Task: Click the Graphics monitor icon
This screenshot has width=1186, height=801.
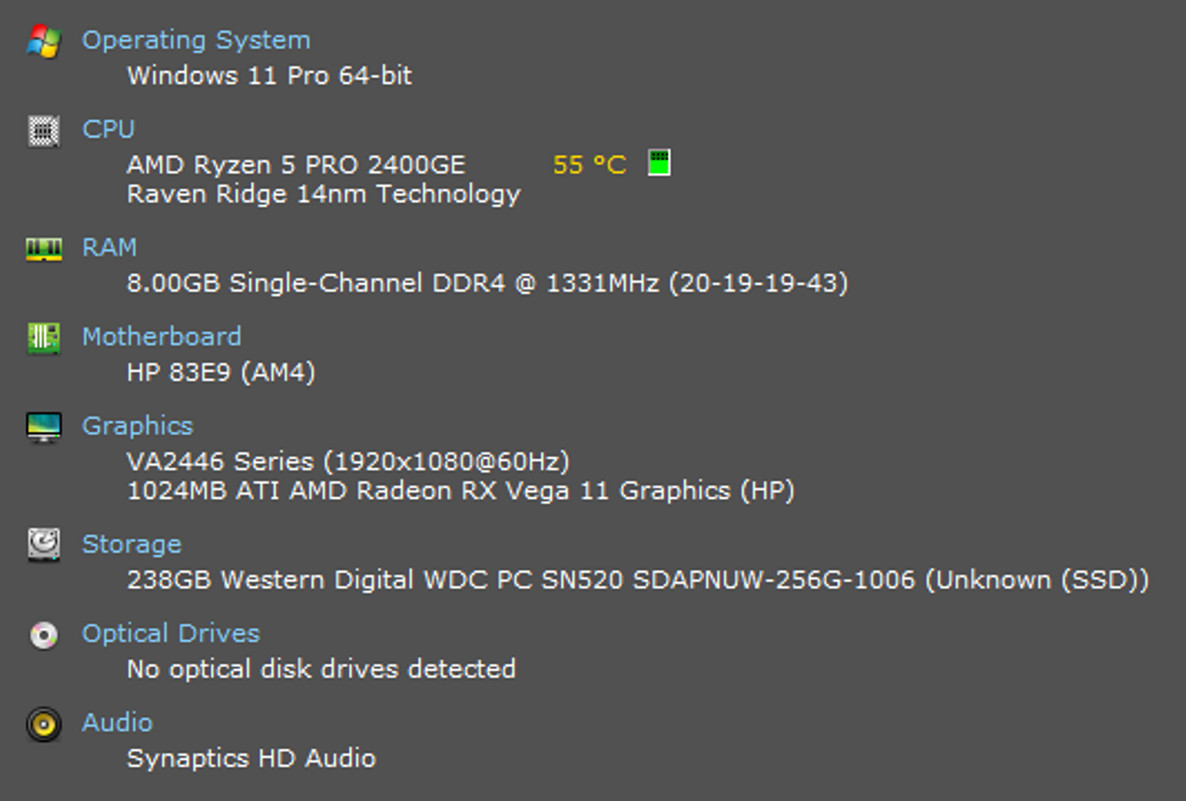Action: pos(43,427)
